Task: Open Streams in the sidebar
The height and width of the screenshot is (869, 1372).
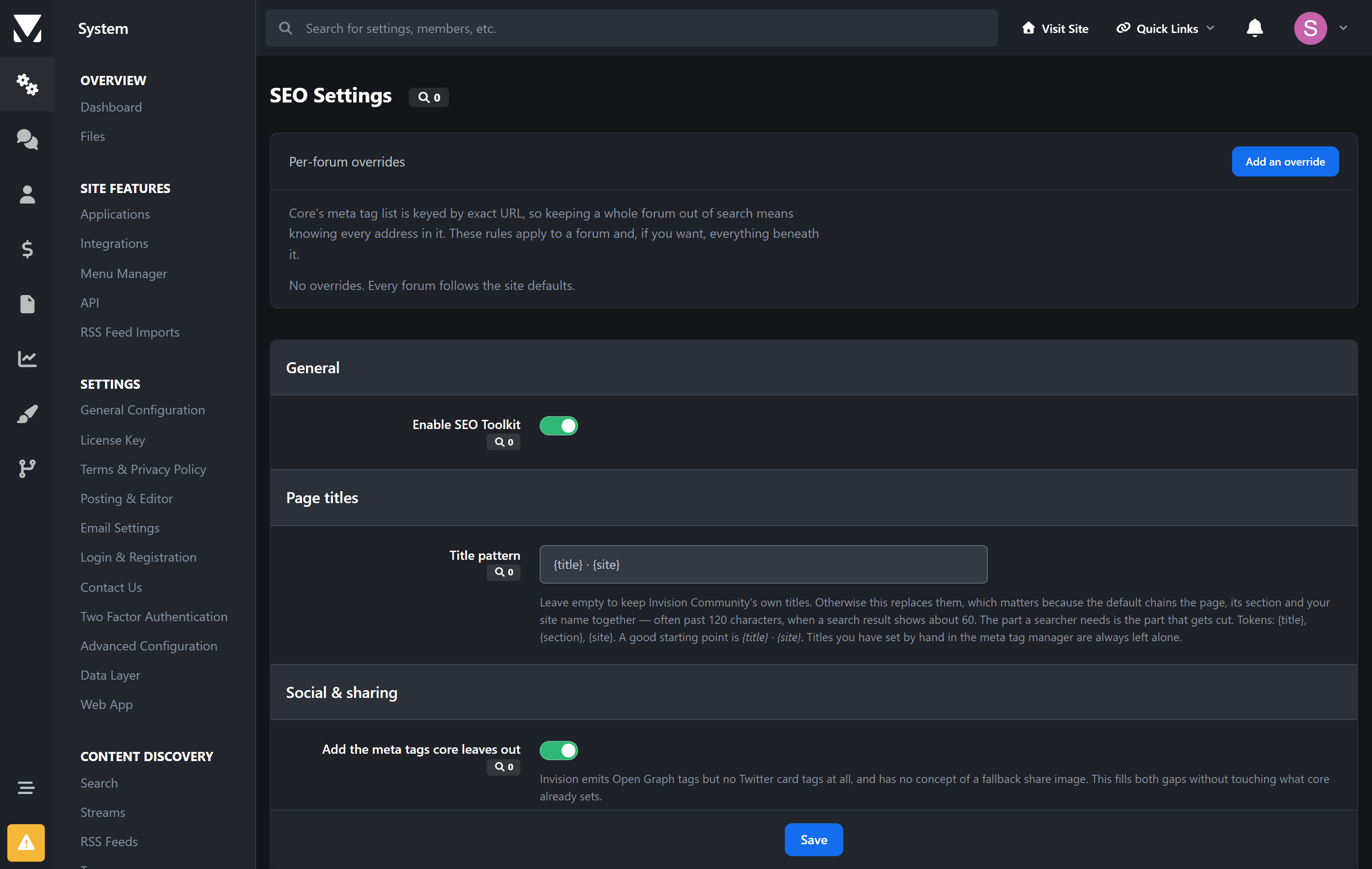Action: pyautogui.click(x=102, y=812)
